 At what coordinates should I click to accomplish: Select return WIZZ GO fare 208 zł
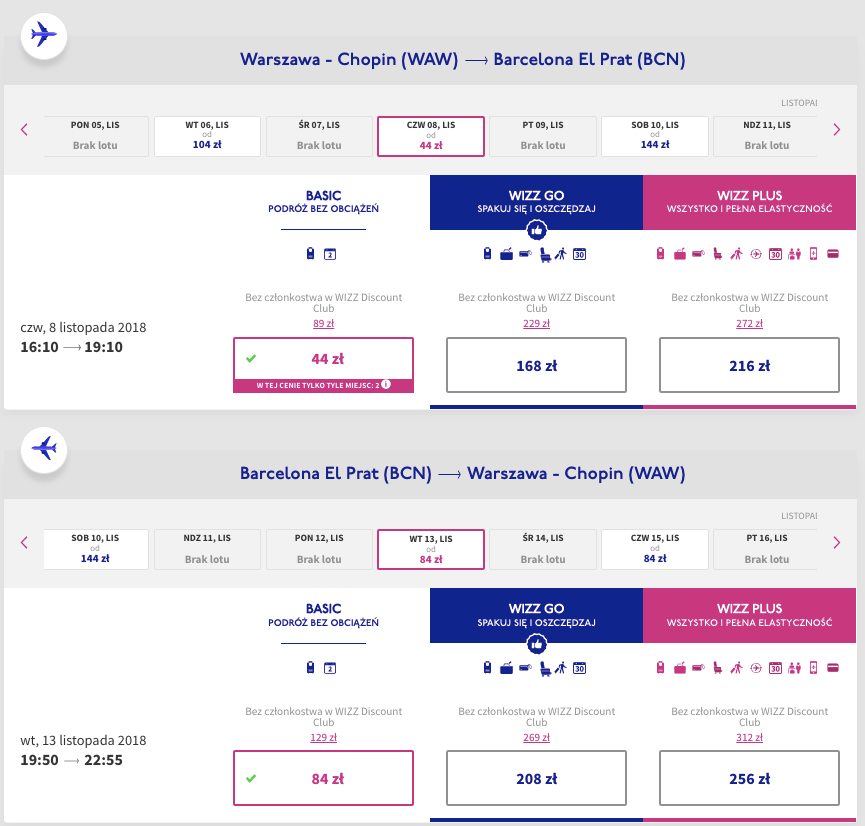click(536, 778)
